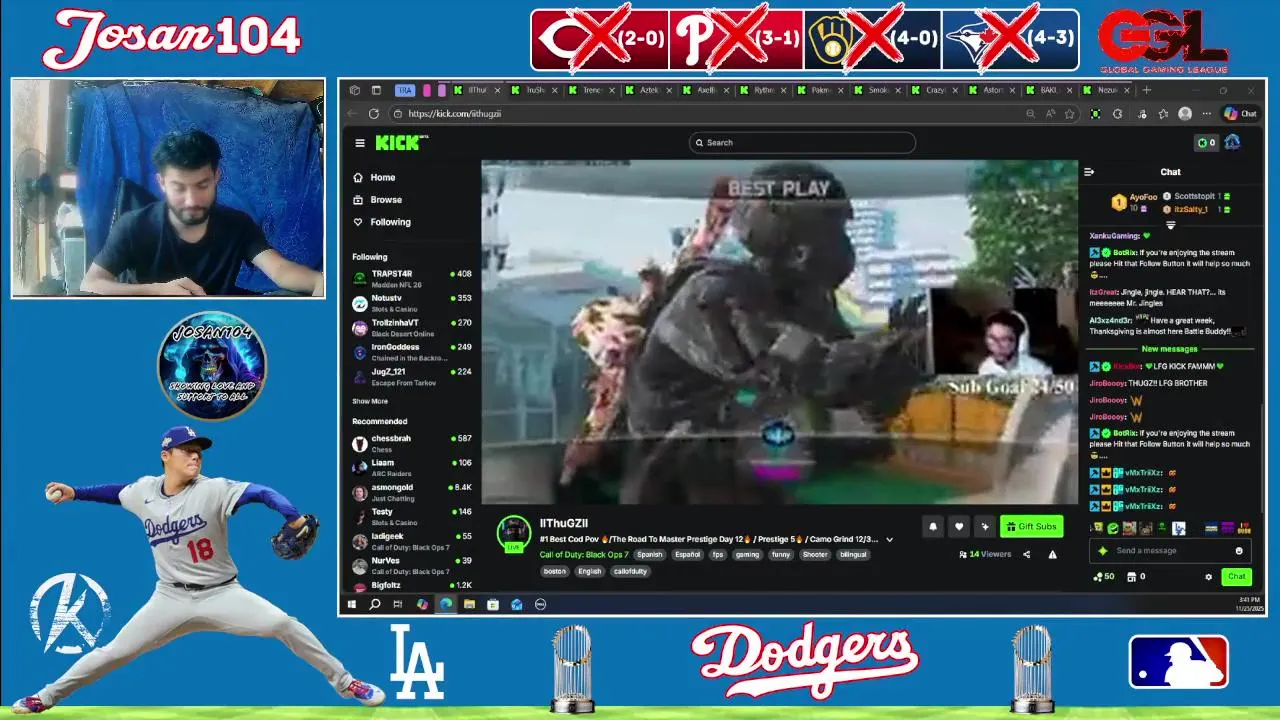Open File Explorer from the taskbar

469,604
